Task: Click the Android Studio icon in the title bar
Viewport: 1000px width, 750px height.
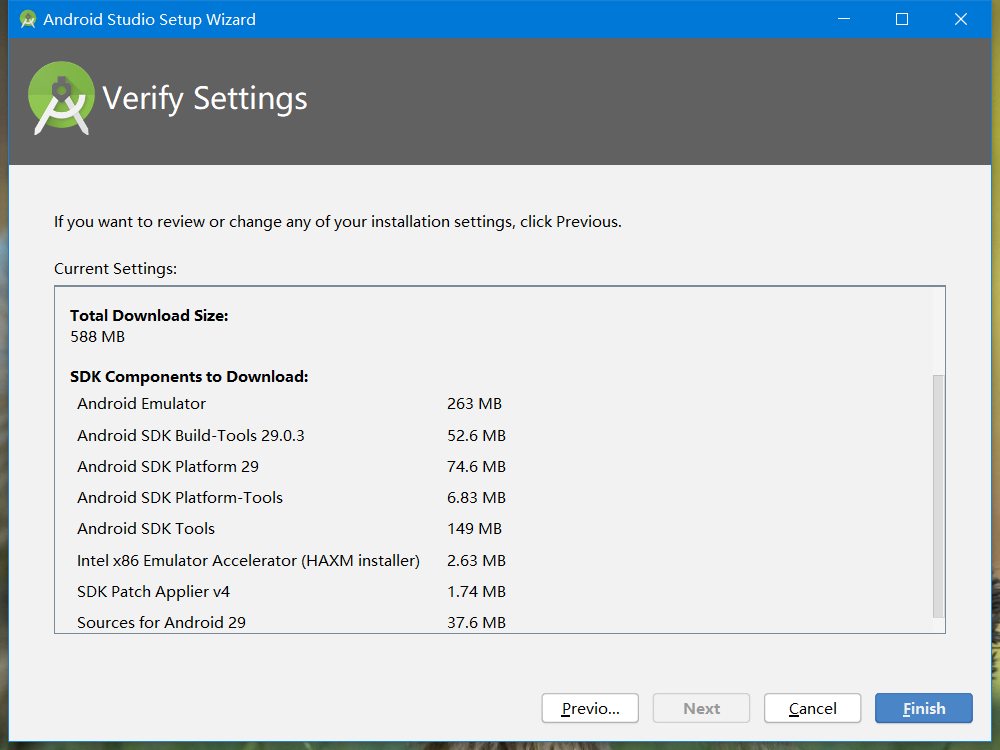Action: tap(27, 18)
